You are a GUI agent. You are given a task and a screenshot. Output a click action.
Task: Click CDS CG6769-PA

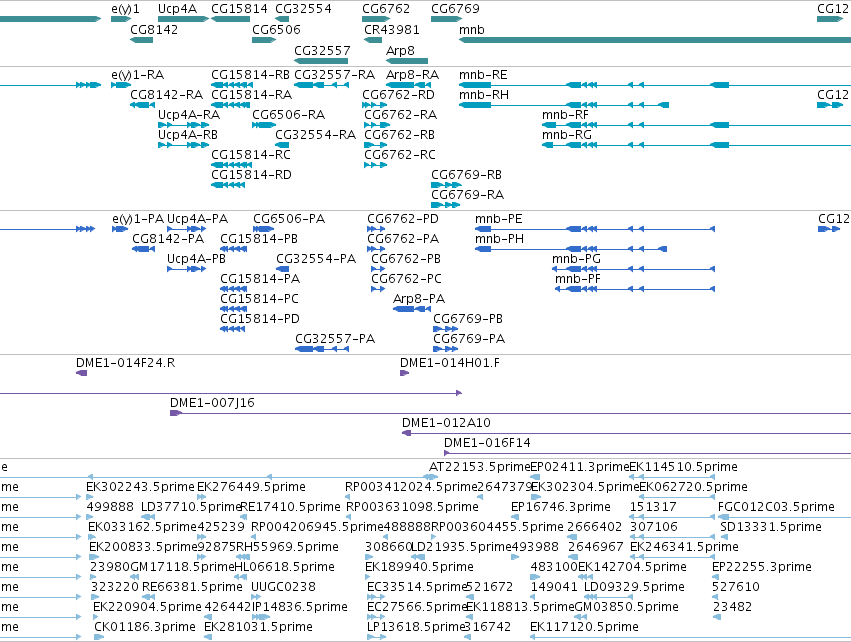pyautogui.click(x=446, y=349)
